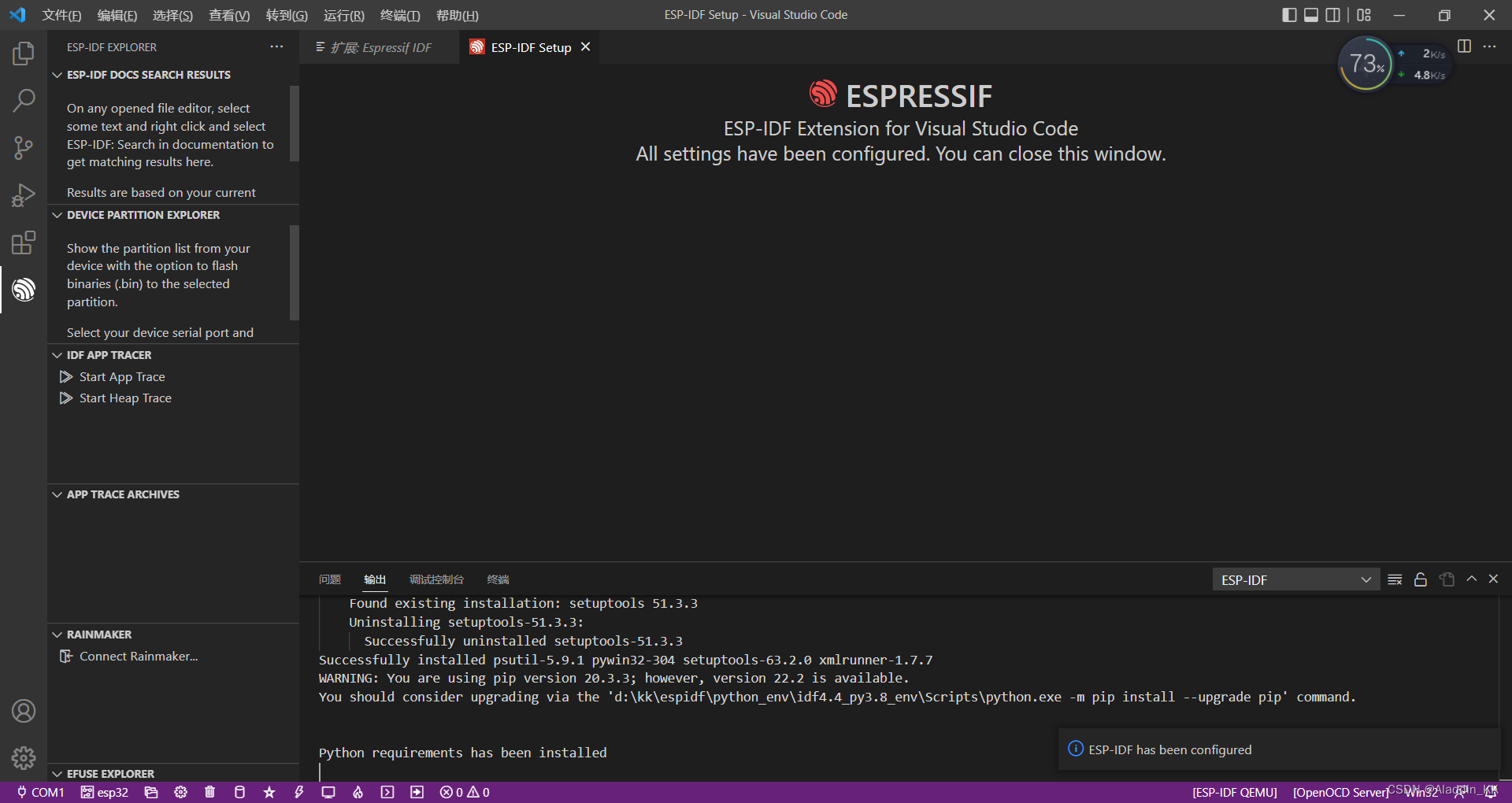This screenshot has width=1512, height=803.
Task: Click the docs search results scrollbar
Action: tap(295, 123)
